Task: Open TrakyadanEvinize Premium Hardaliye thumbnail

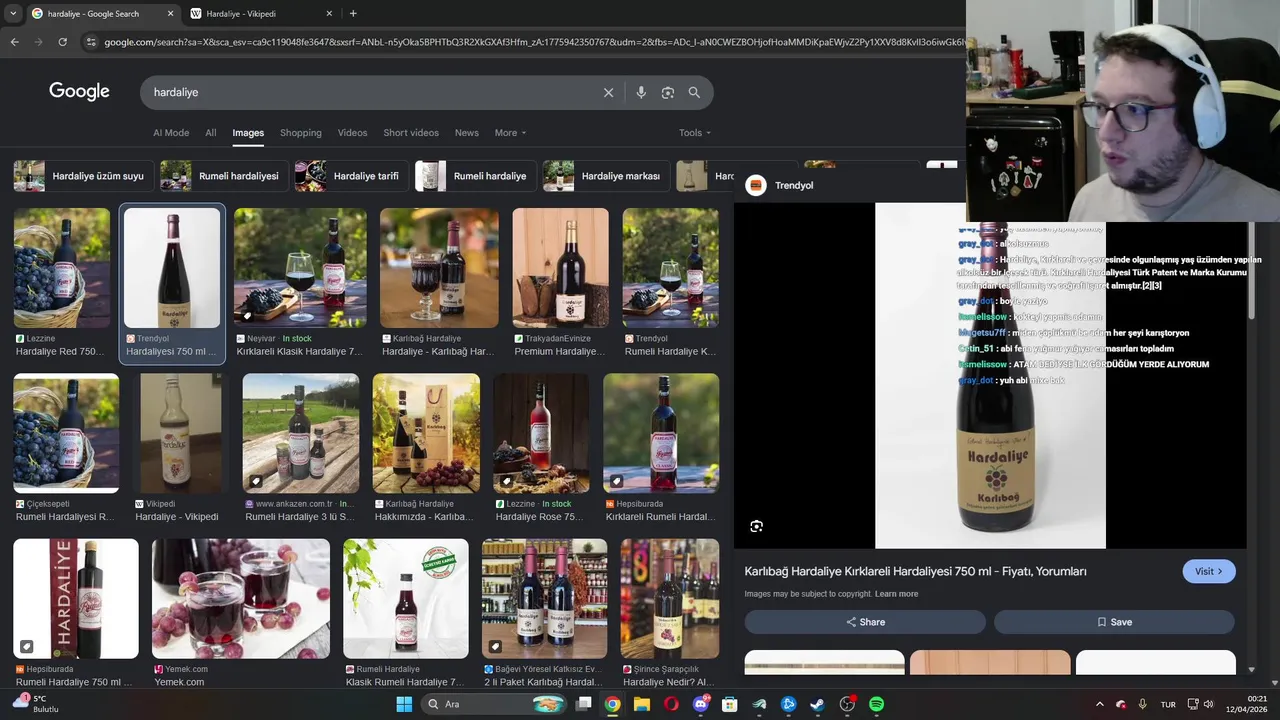Action: pyautogui.click(x=560, y=268)
